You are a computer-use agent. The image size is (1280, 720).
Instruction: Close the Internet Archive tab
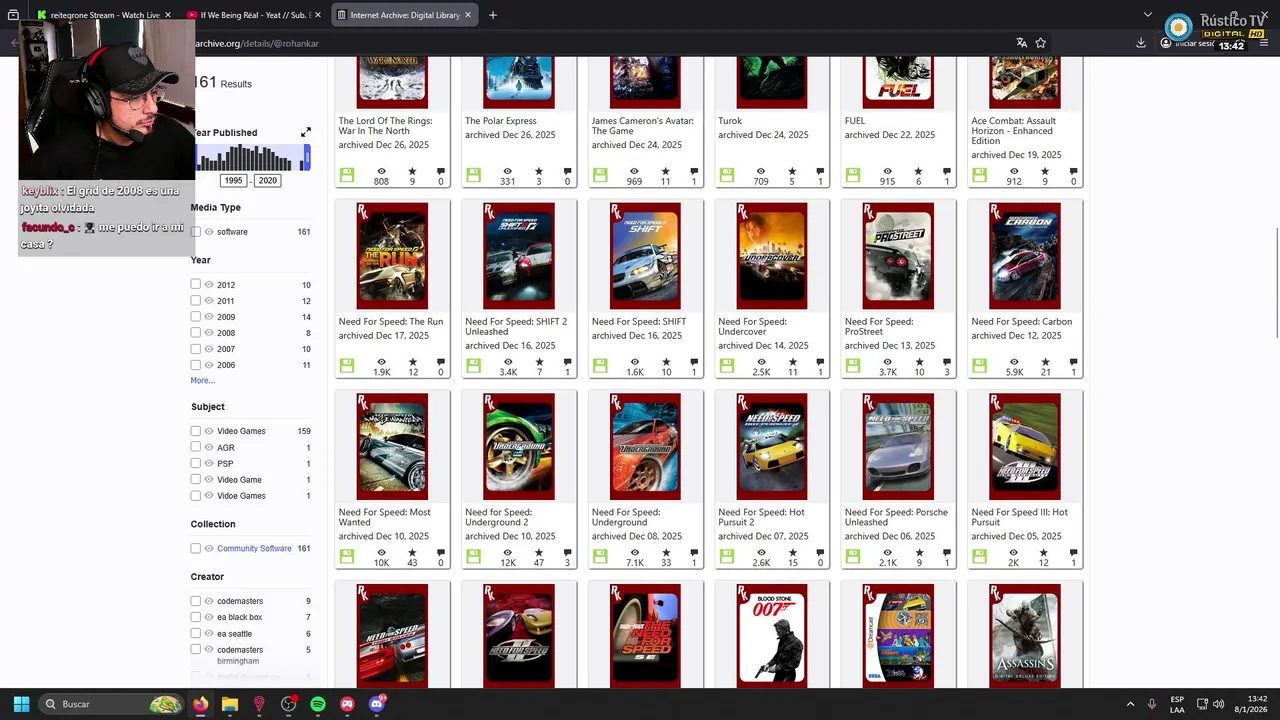pyautogui.click(x=469, y=15)
